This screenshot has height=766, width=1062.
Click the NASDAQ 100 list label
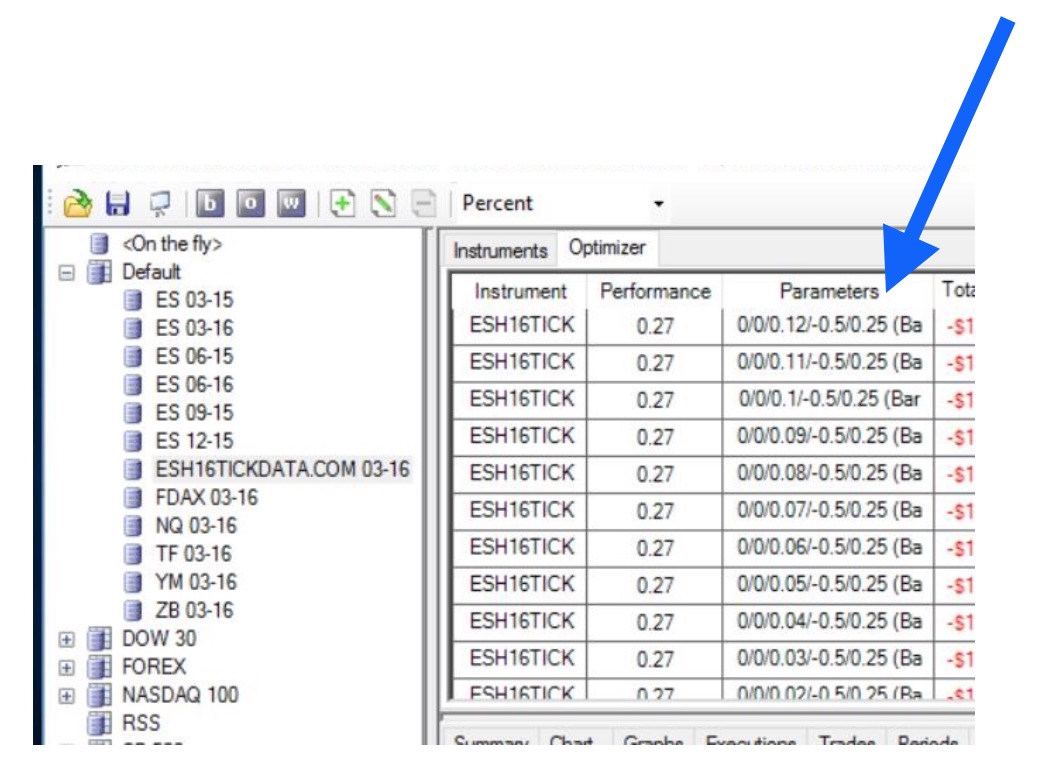pyautogui.click(x=180, y=696)
